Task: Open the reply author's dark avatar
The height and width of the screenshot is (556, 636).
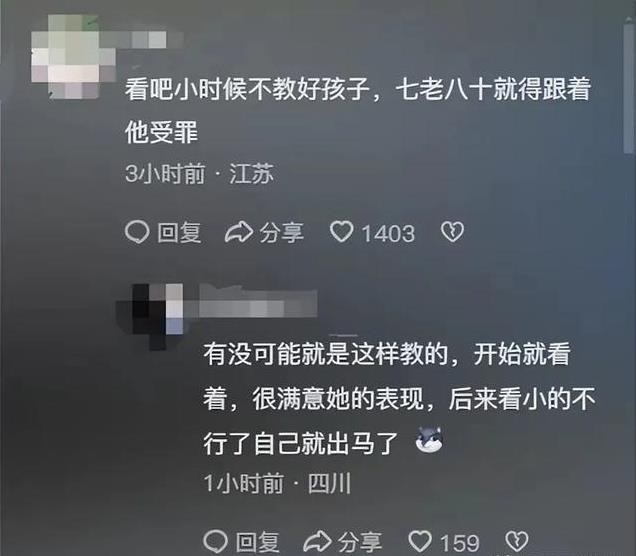Action: tap(149, 317)
